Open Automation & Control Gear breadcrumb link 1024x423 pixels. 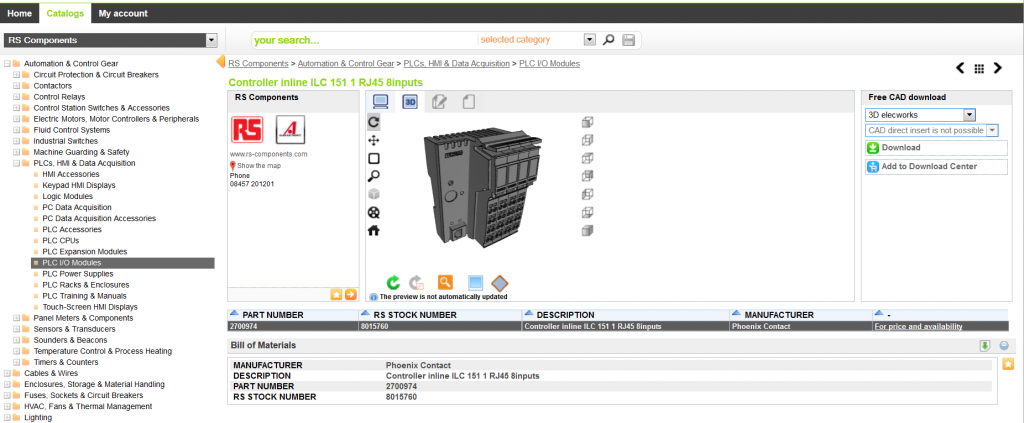[346, 63]
